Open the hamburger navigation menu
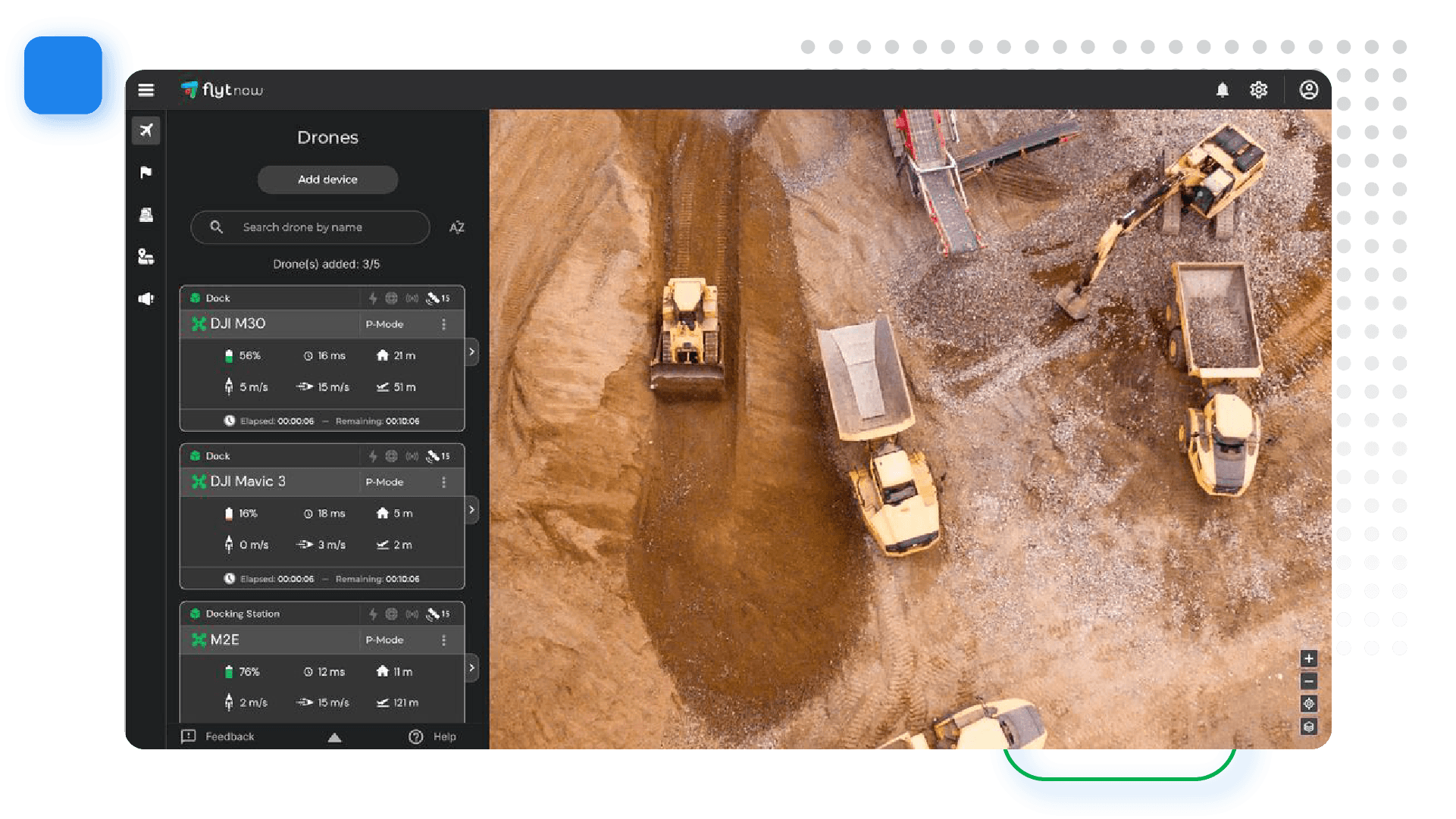 [146, 89]
